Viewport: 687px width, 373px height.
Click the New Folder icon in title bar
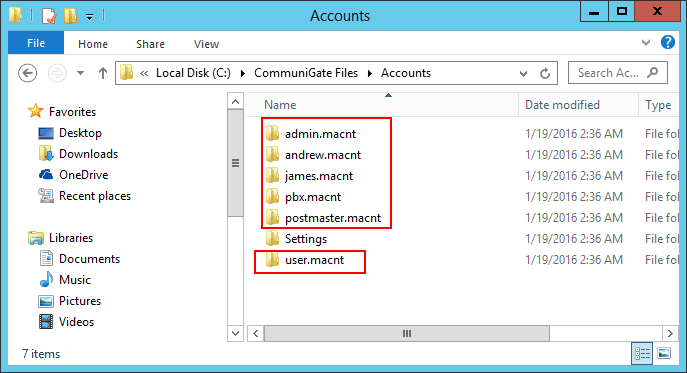pos(70,16)
